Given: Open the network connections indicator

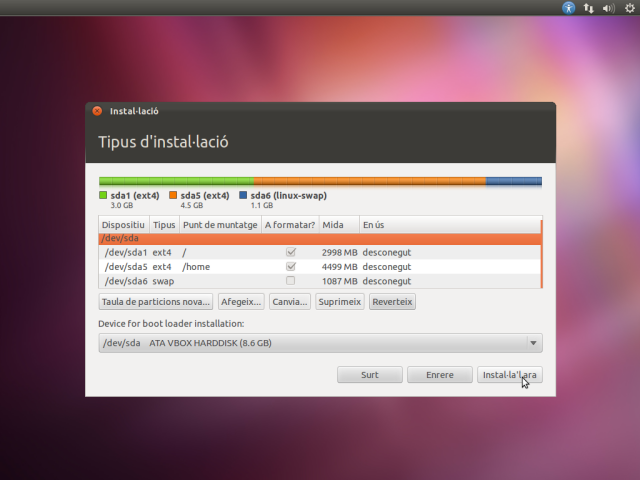Looking at the screenshot, I should 589,8.
